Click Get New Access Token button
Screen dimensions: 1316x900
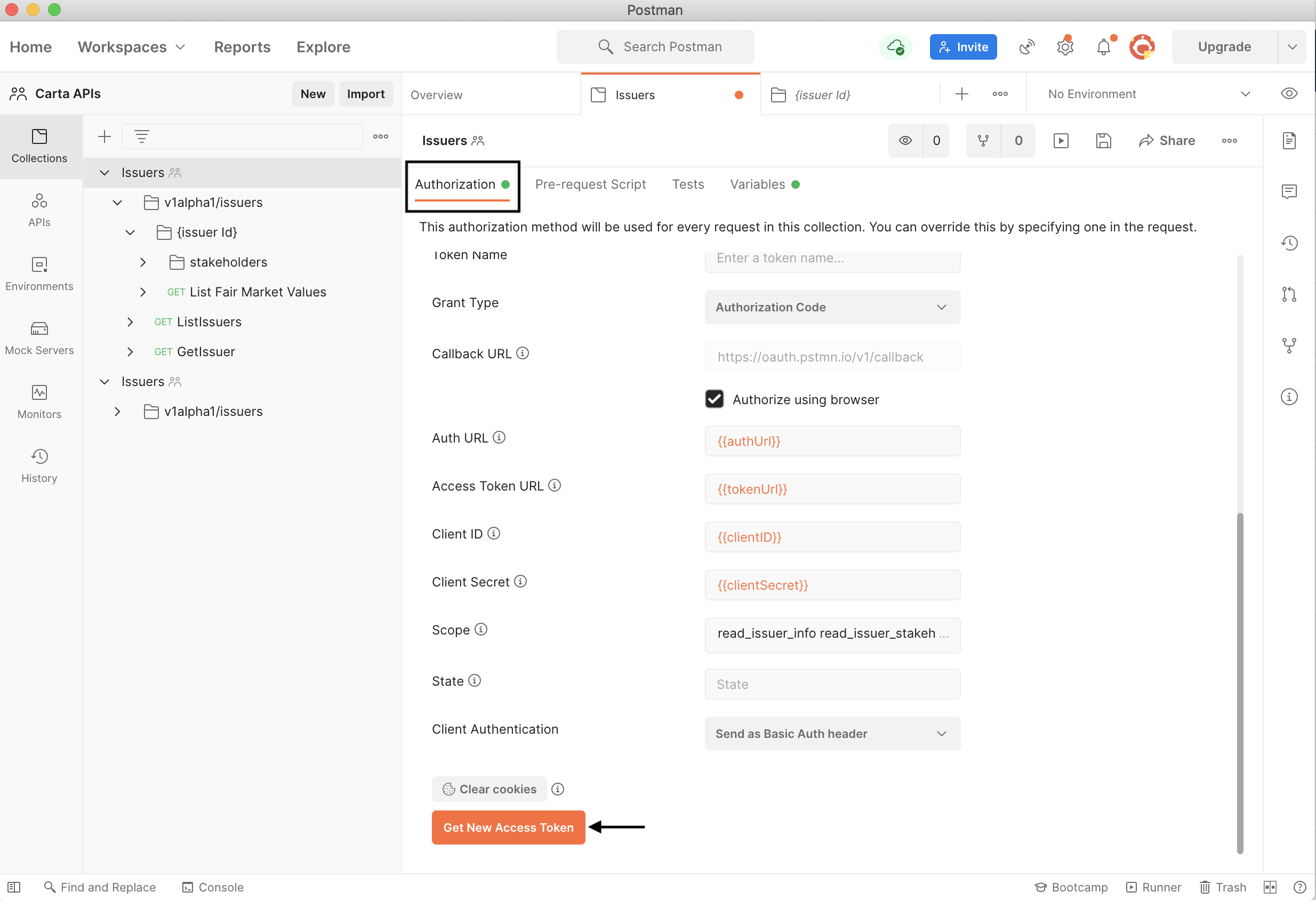pos(508,827)
